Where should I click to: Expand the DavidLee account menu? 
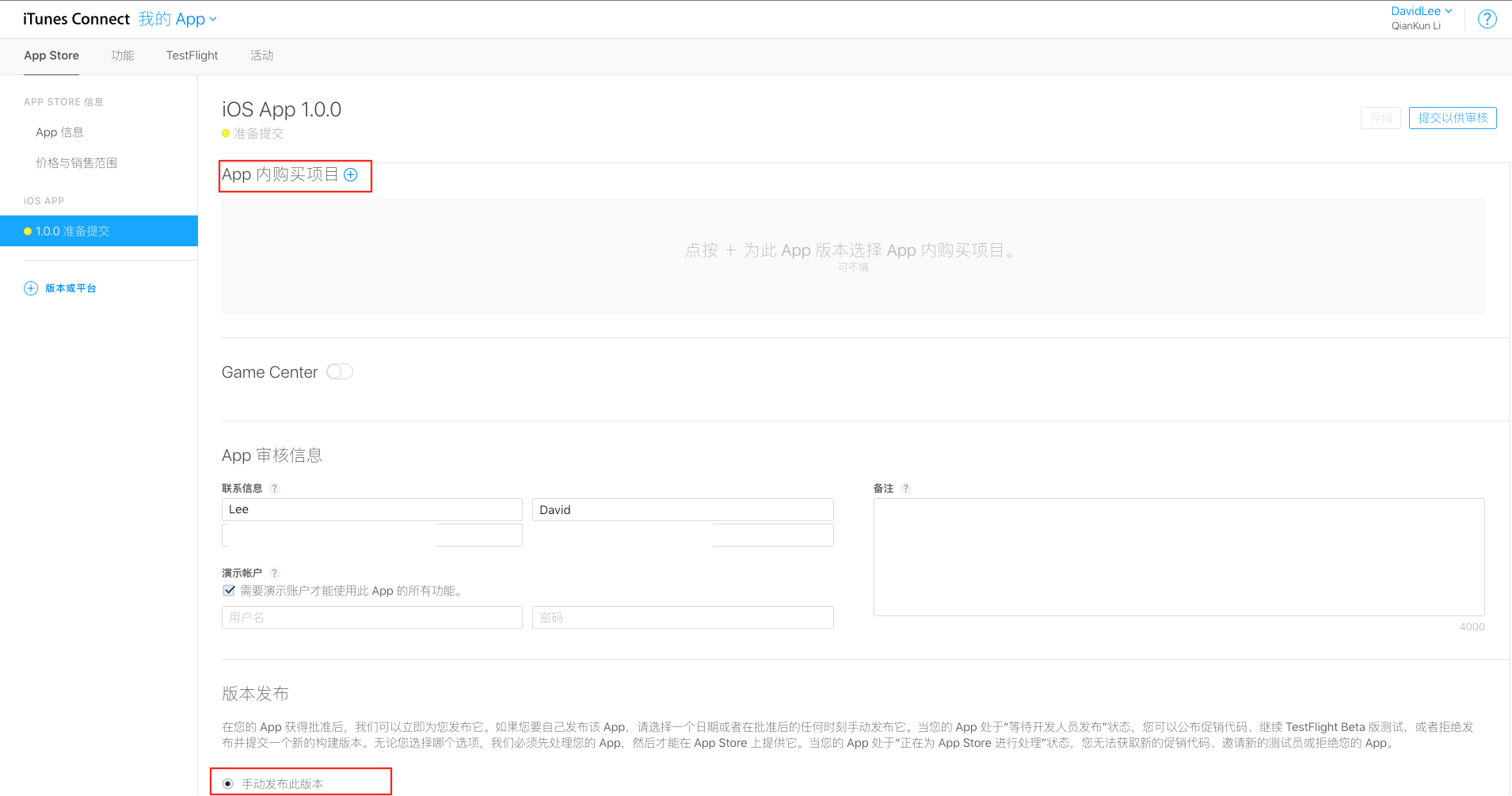coord(1422,11)
